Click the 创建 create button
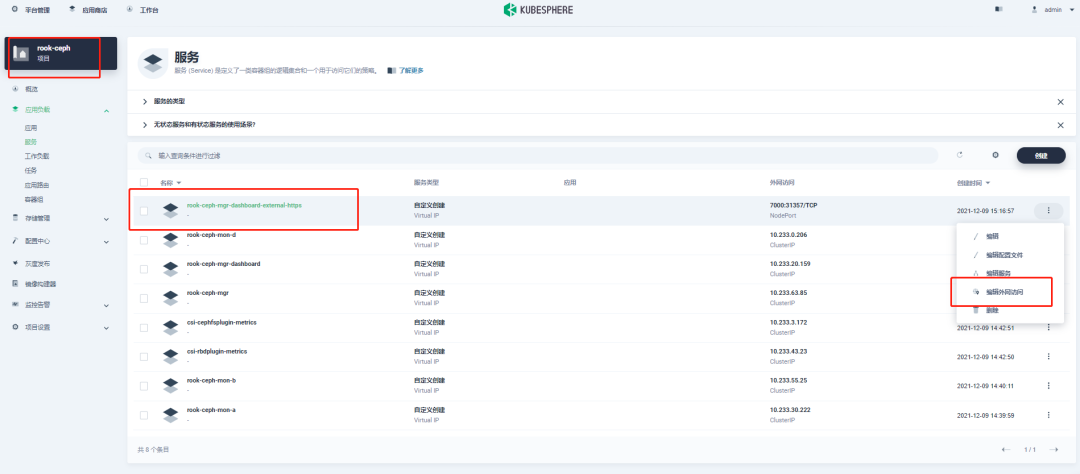This screenshot has width=1080, height=474. pos(1041,156)
